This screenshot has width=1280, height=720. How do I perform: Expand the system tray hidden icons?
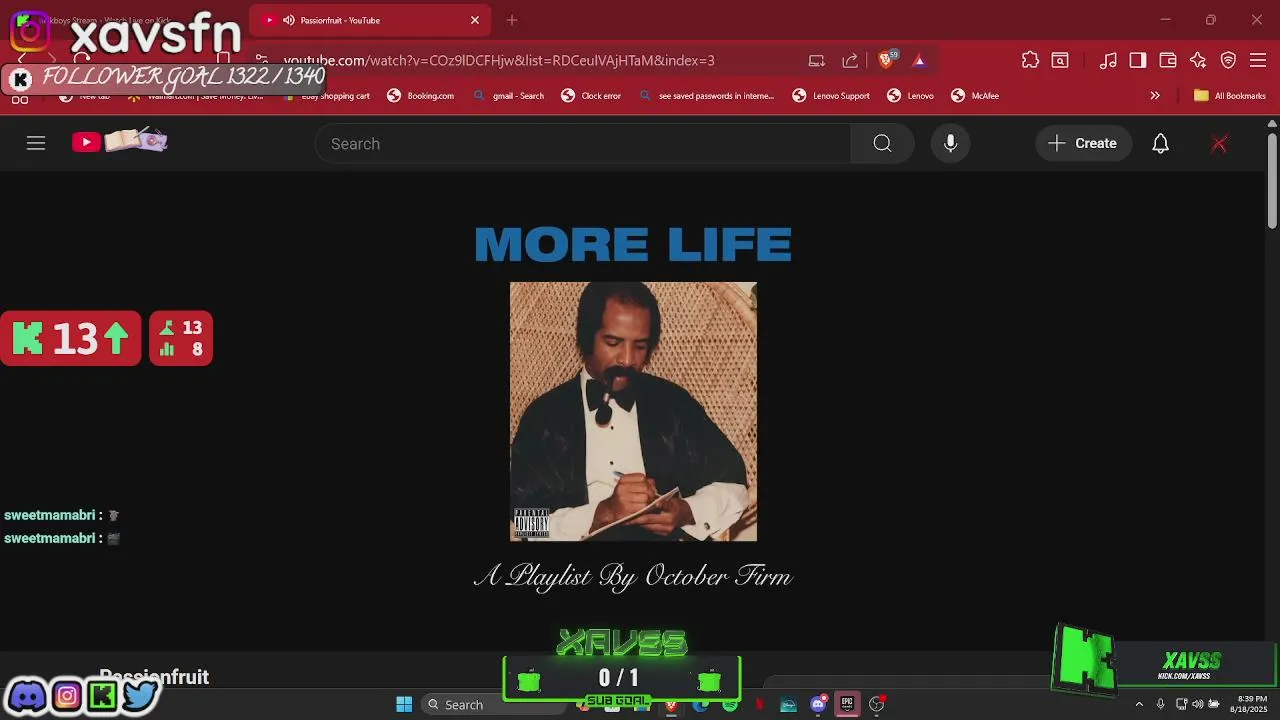click(x=1138, y=704)
